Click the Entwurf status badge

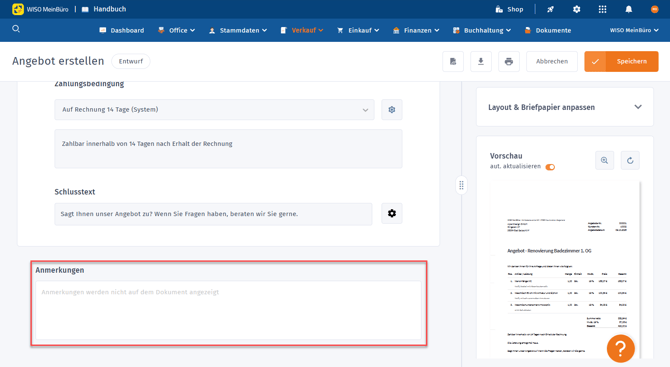[131, 61]
